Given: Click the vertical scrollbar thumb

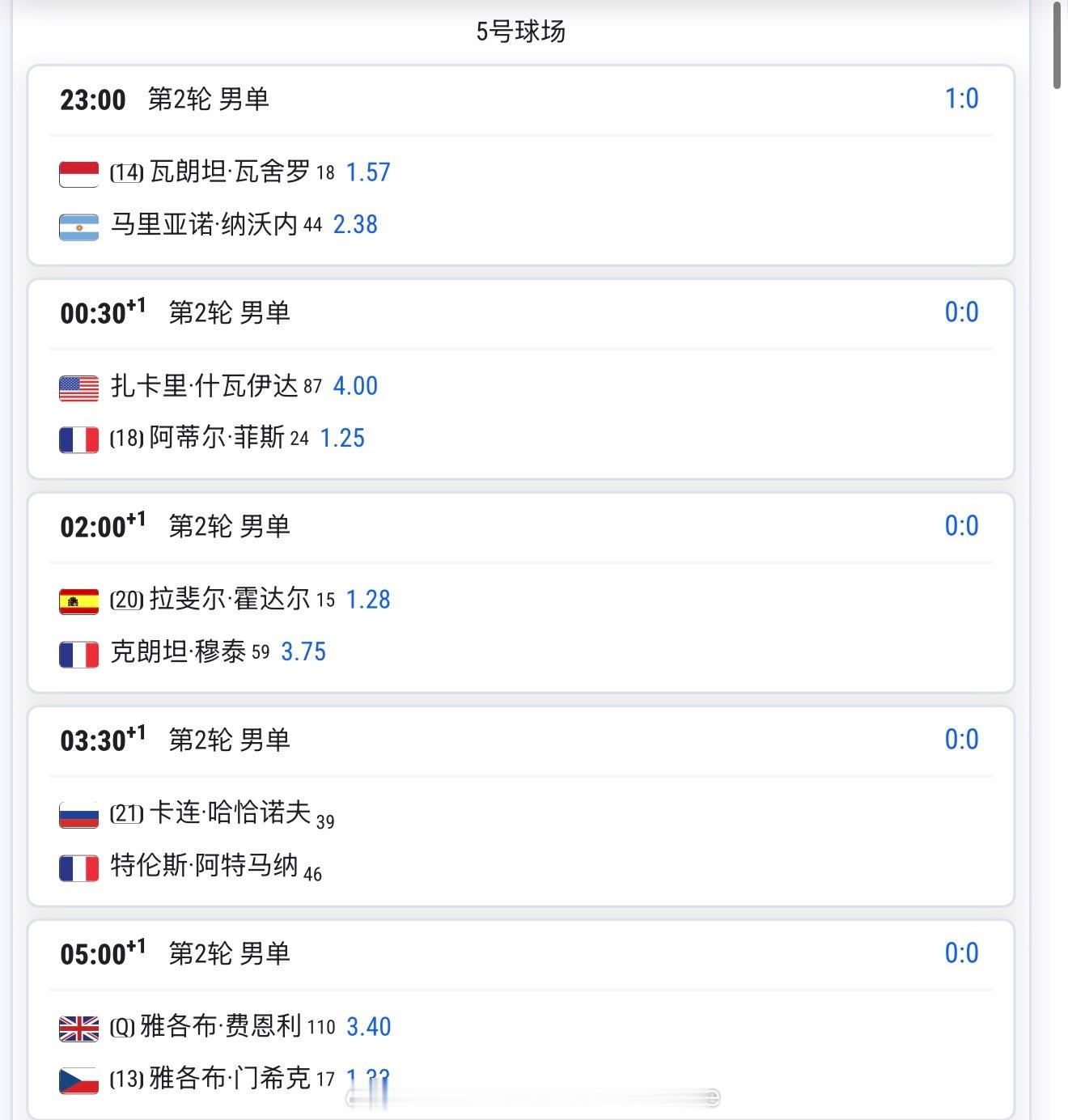Looking at the screenshot, I should pos(1058,46).
